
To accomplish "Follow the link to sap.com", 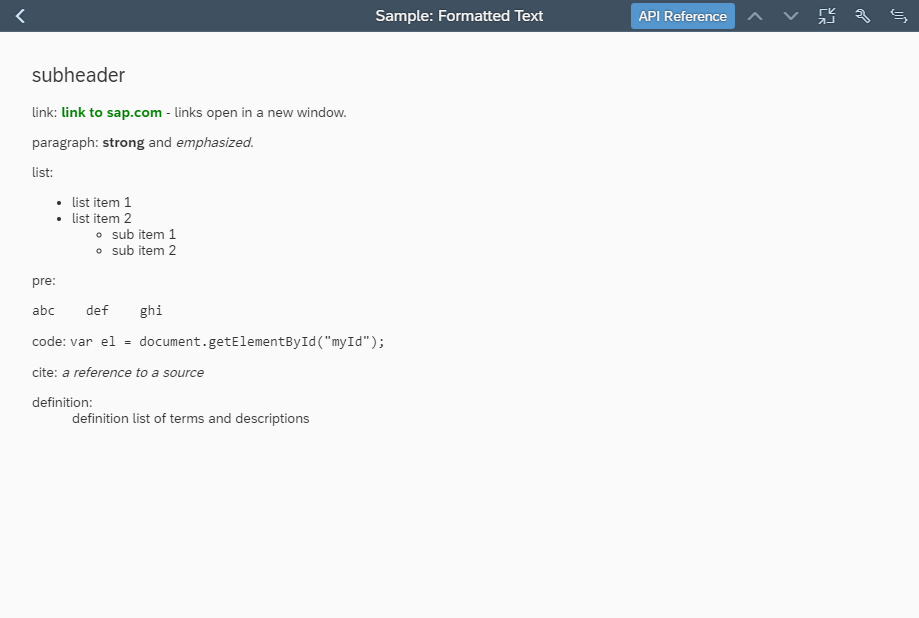I will (x=111, y=112).
